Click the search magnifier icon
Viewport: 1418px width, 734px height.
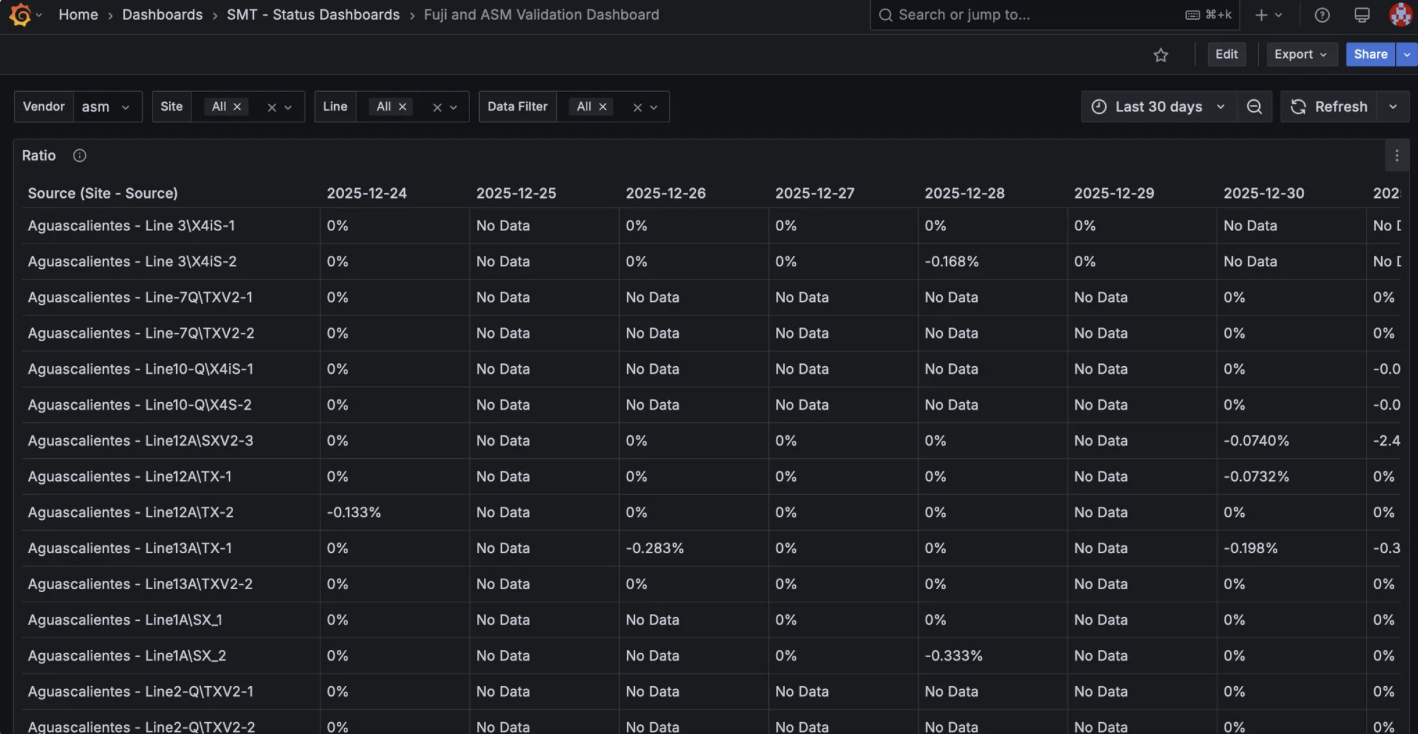884,14
